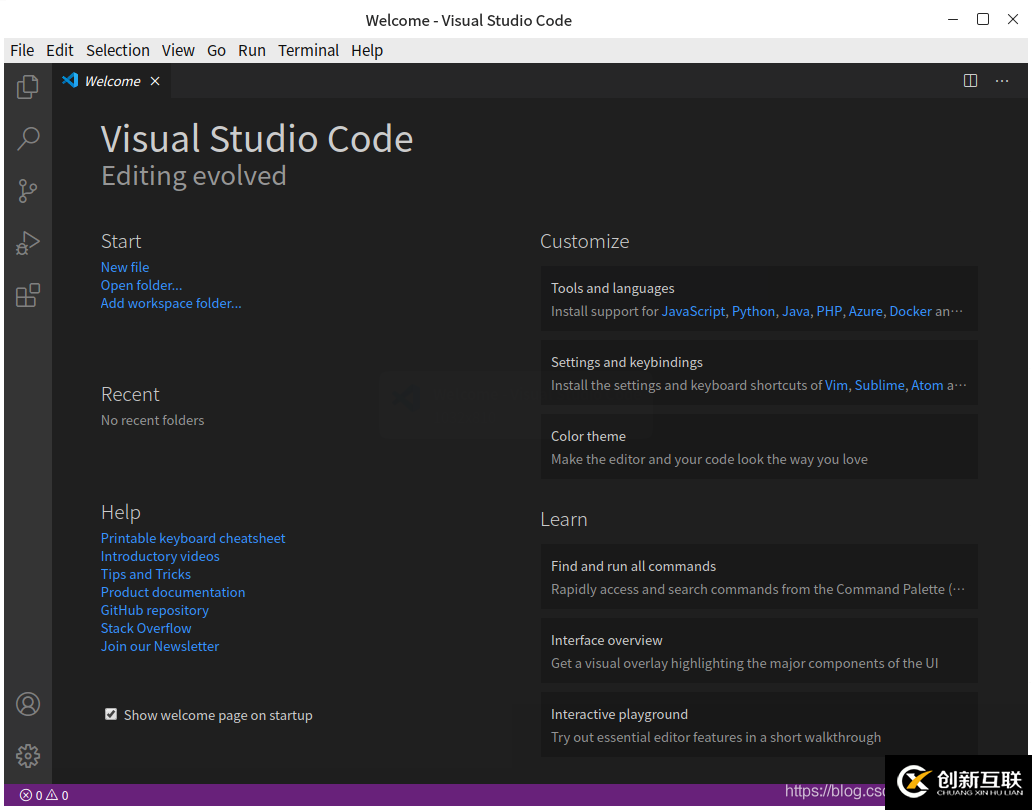Open the Tips and Tricks link

point(145,574)
